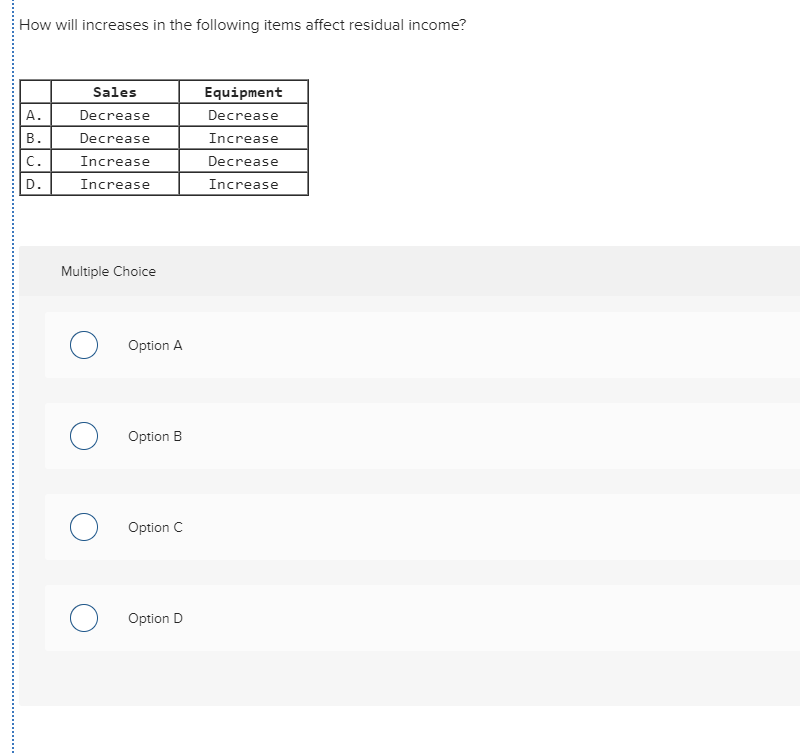
Task: Click the Increase cell under Equipment row B
Action: pos(243,138)
